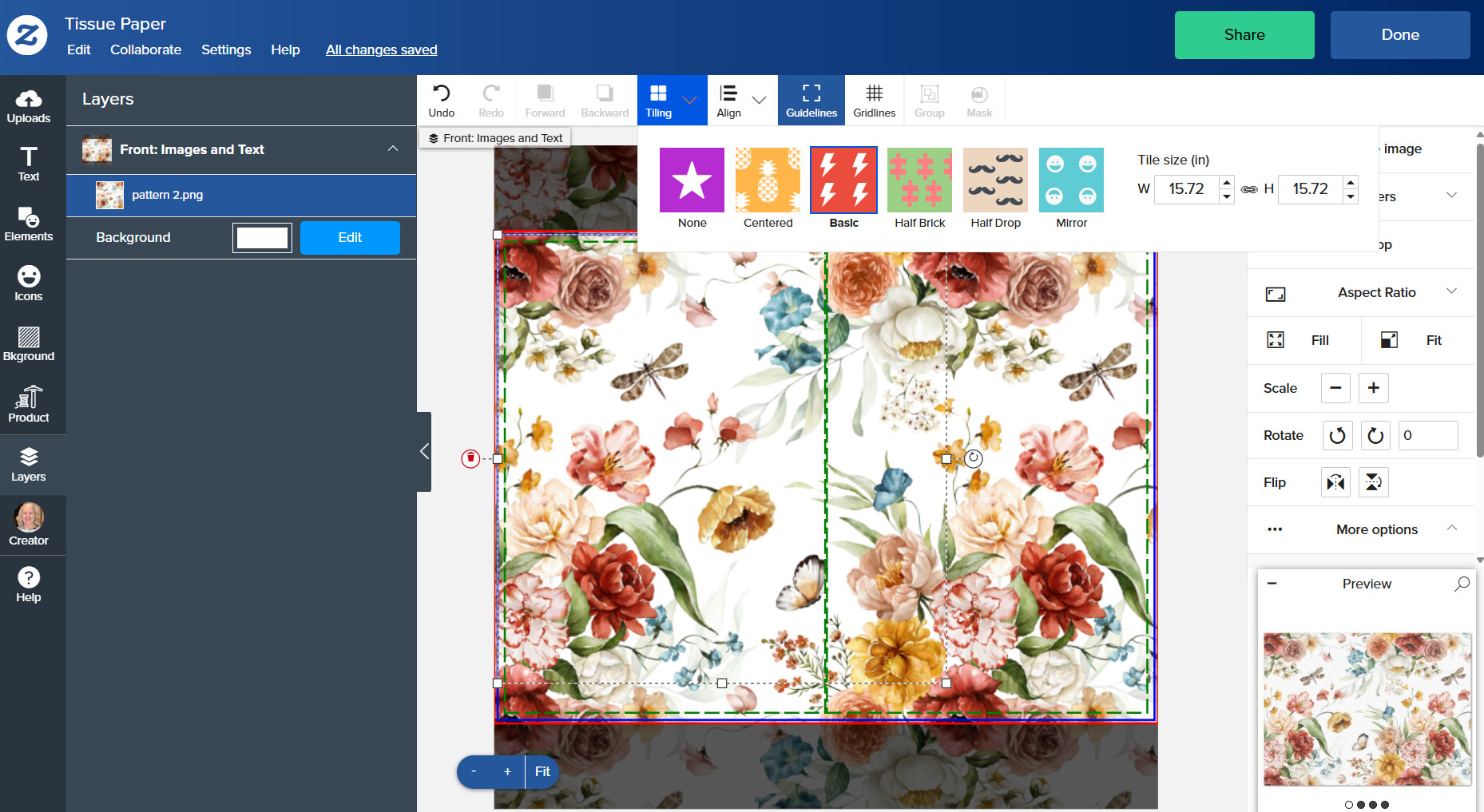Collapse the left panel with the arrow
The height and width of the screenshot is (812, 1484).
[x=424, y=452]
